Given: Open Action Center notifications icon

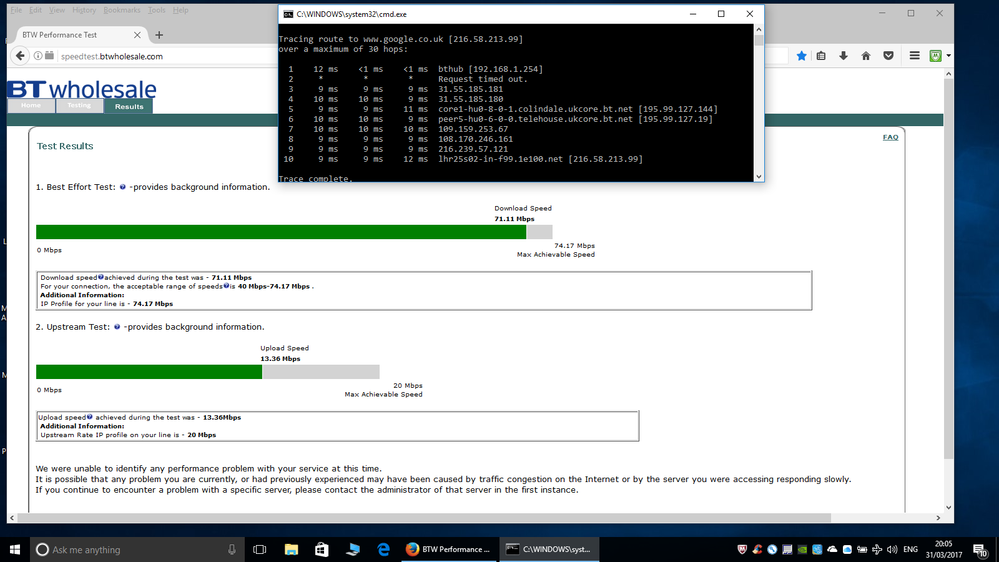Looking at the screenshot, I should pos(981,549).
